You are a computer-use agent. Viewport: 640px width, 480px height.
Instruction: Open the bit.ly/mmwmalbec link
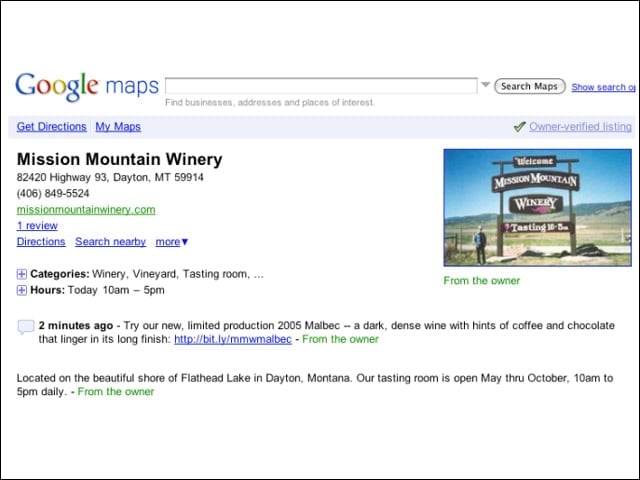(233, 339)
